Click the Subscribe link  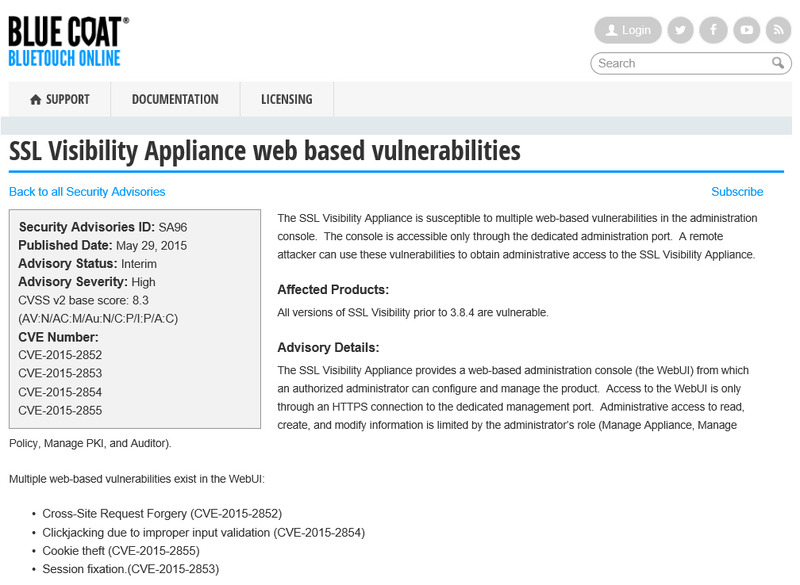[737, 192]
